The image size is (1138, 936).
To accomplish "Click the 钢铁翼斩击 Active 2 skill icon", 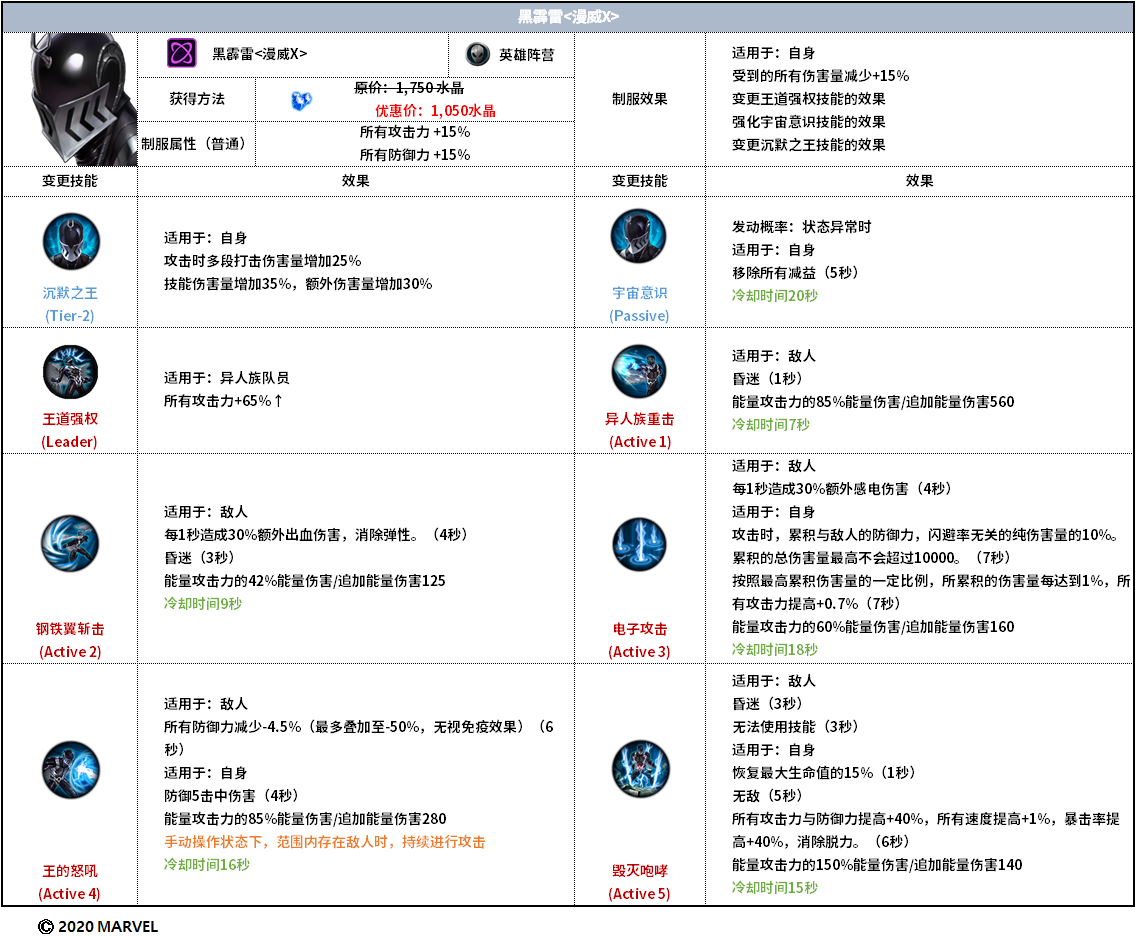I will click(70, 543).
